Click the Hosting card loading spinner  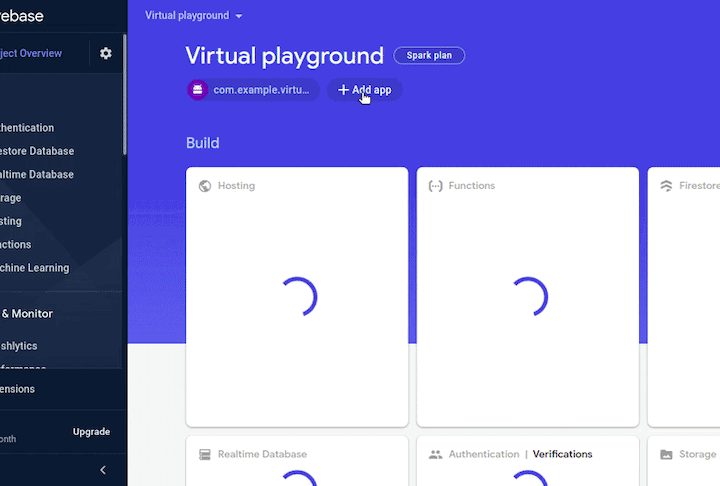[298, 297]
